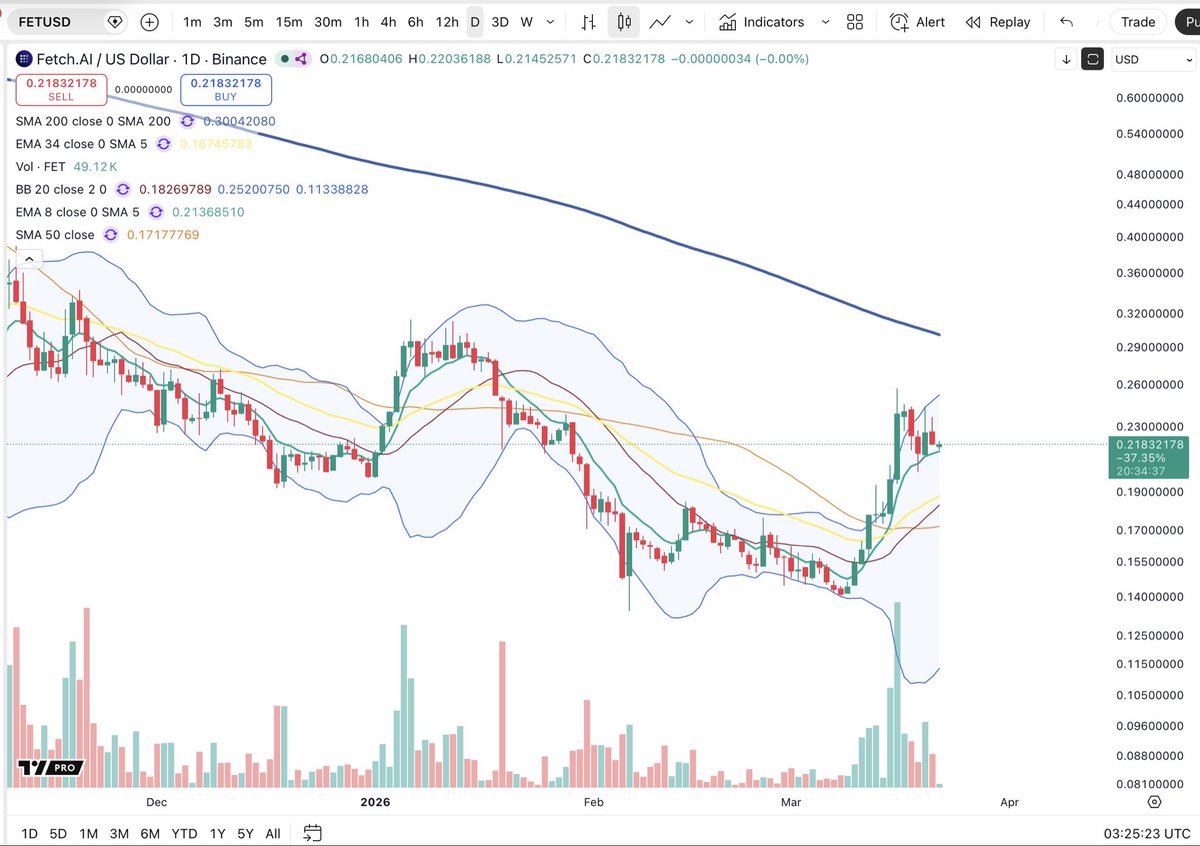This screenshot has height=846, width=1200.
Task: Choose the 1h timeframe
Action: [362, 22]
